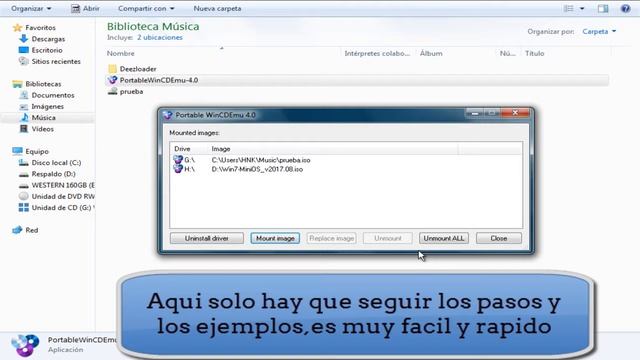This screenshot has height=360, width=640.
Task: Open the view options dropdown arrow
Action: coord(582,8)
